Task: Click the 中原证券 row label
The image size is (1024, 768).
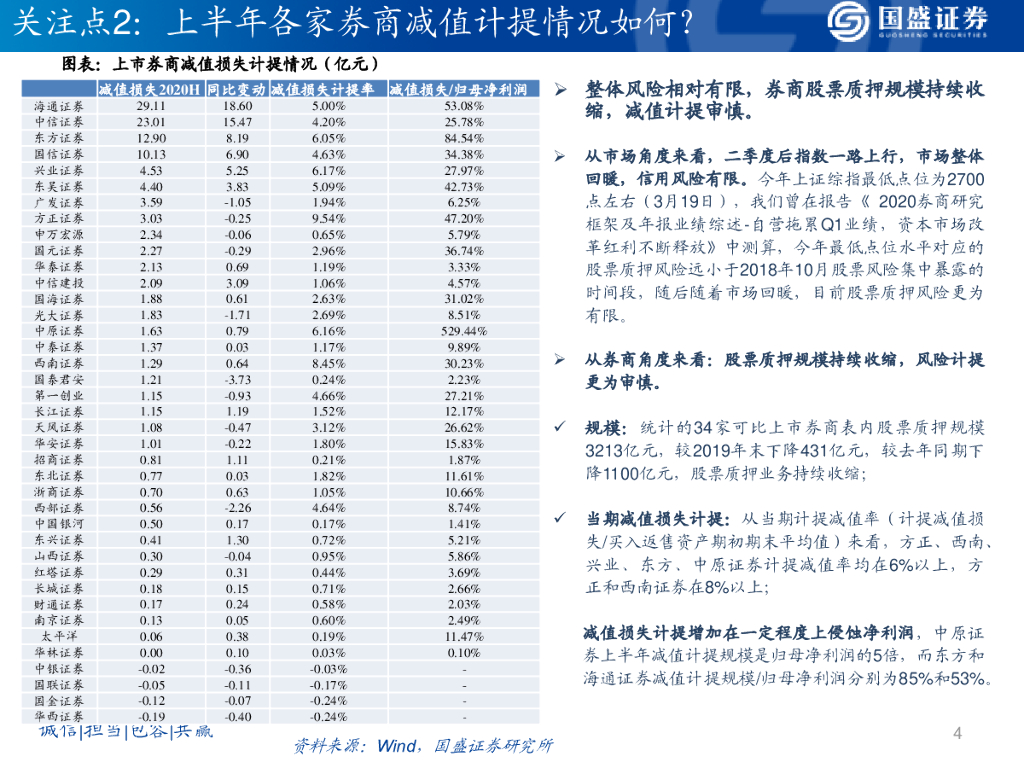Action: (x=59, y=331)
